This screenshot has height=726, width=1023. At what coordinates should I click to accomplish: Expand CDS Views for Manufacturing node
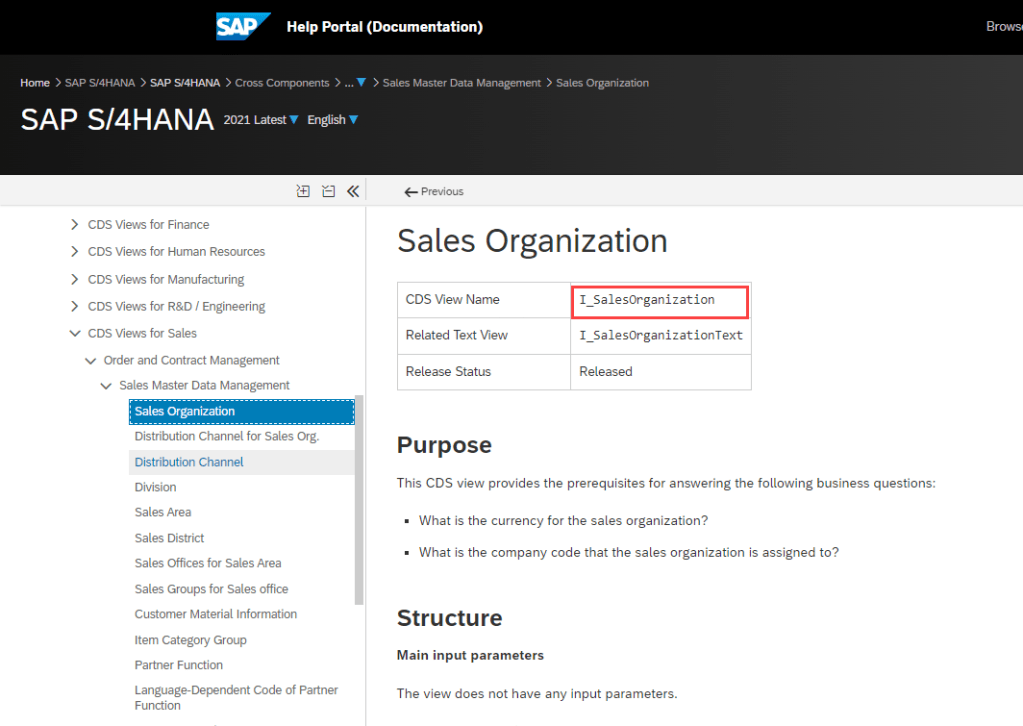pyautogui.click(x=75, y=279)
